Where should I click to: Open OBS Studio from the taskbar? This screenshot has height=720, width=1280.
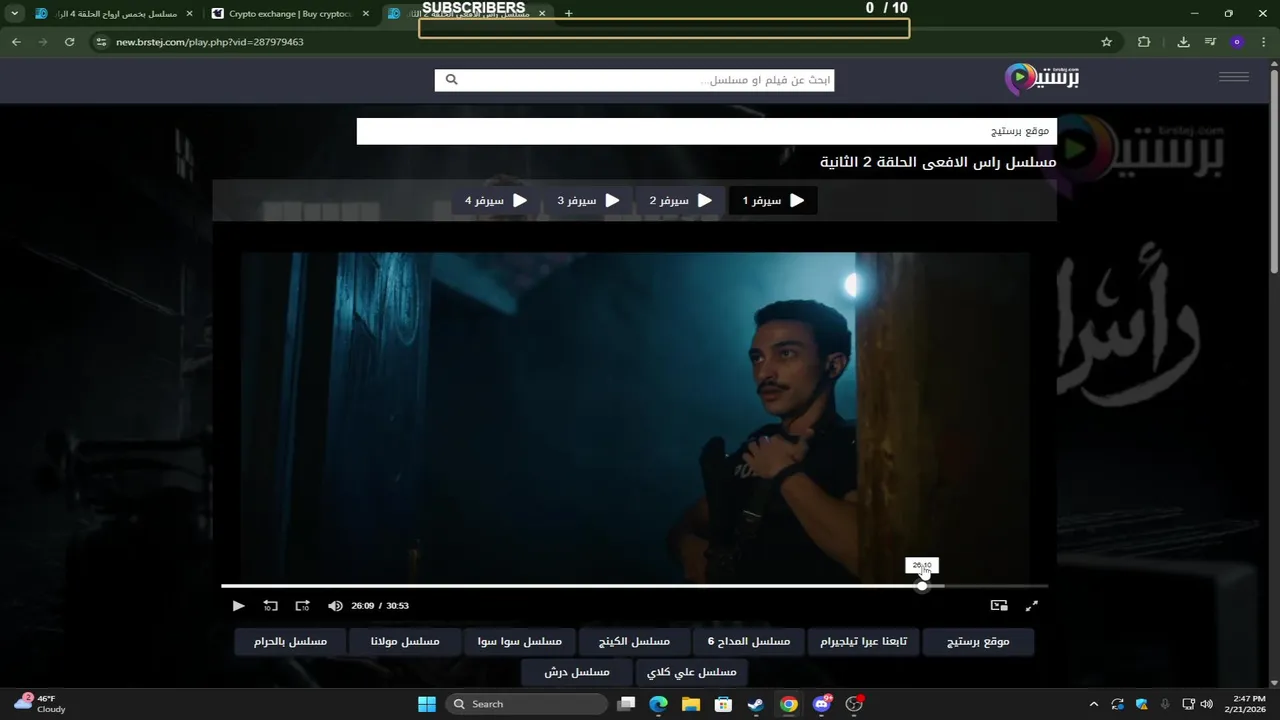pos(854,704)
